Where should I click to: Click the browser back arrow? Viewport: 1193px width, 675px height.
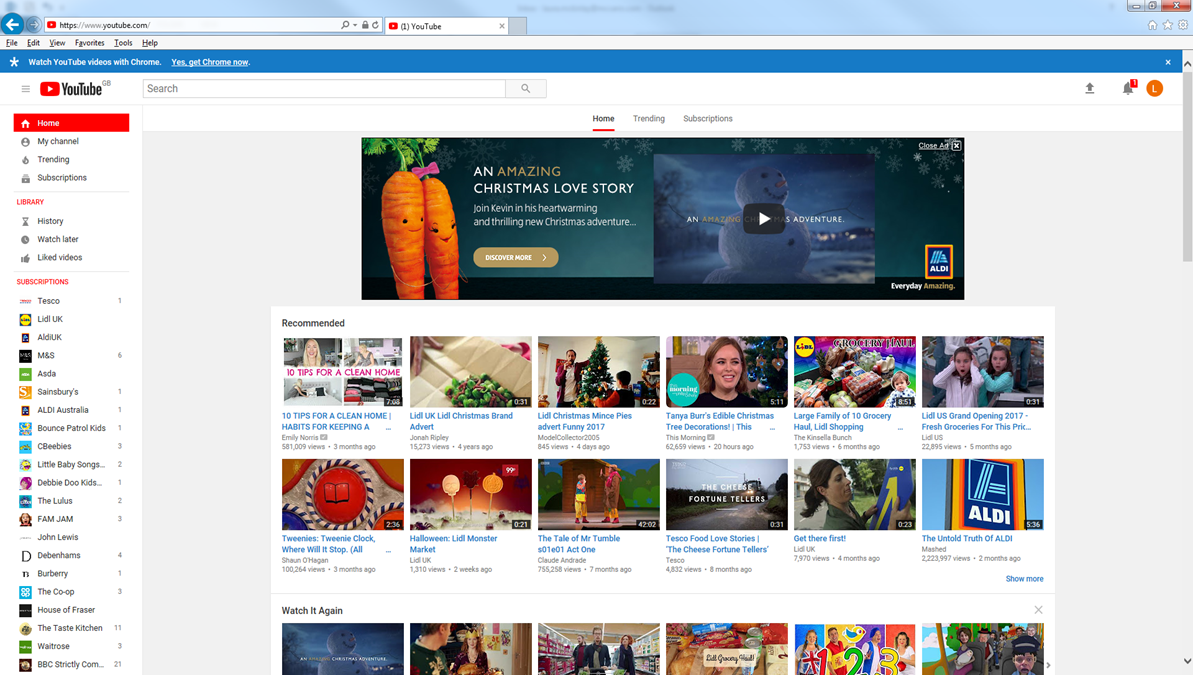click(x=12, y=24)
